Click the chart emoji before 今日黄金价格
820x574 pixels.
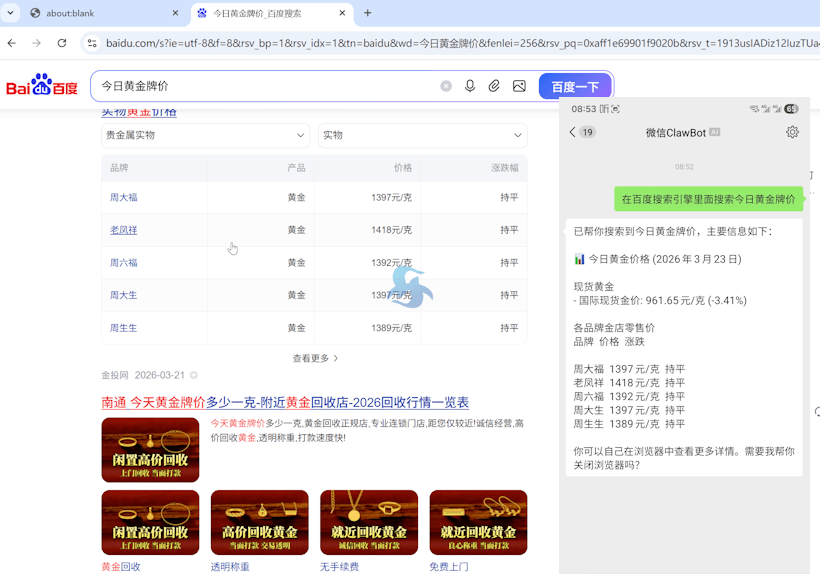tap(579, 259)
